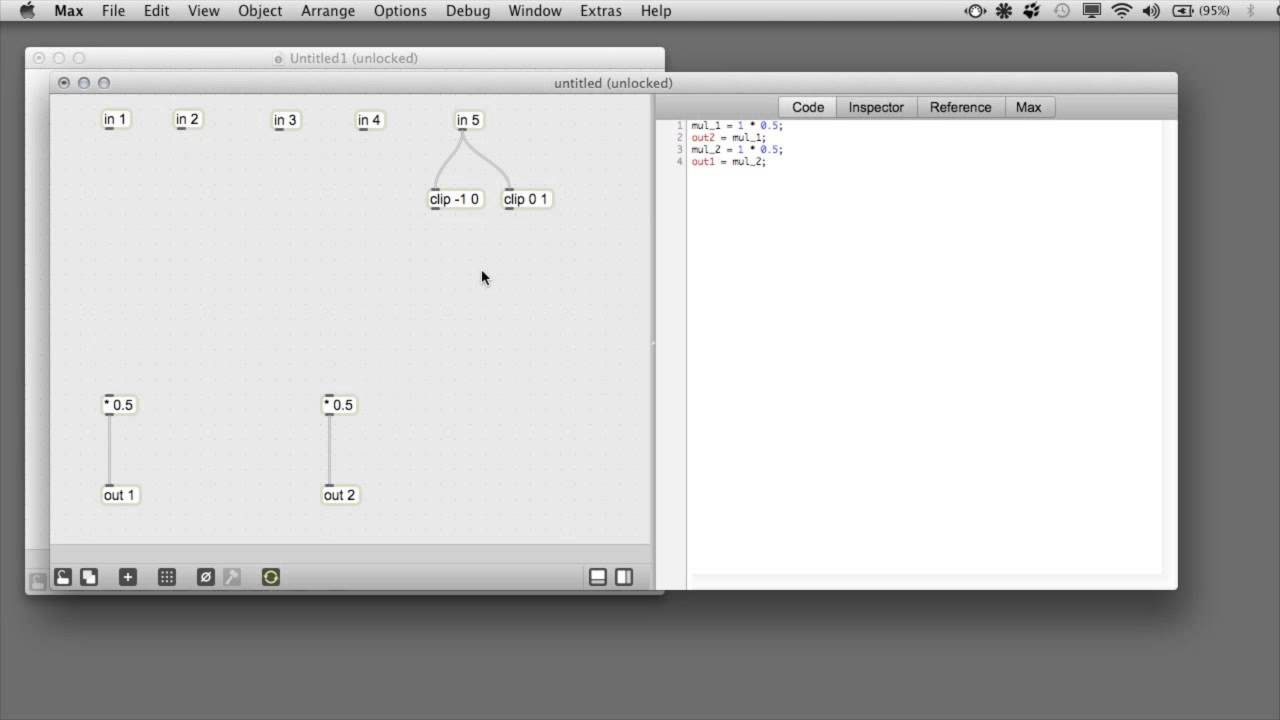This screenshot has width=1280, height=720.
Task: Open the Object menu
Action: [260, 11]
